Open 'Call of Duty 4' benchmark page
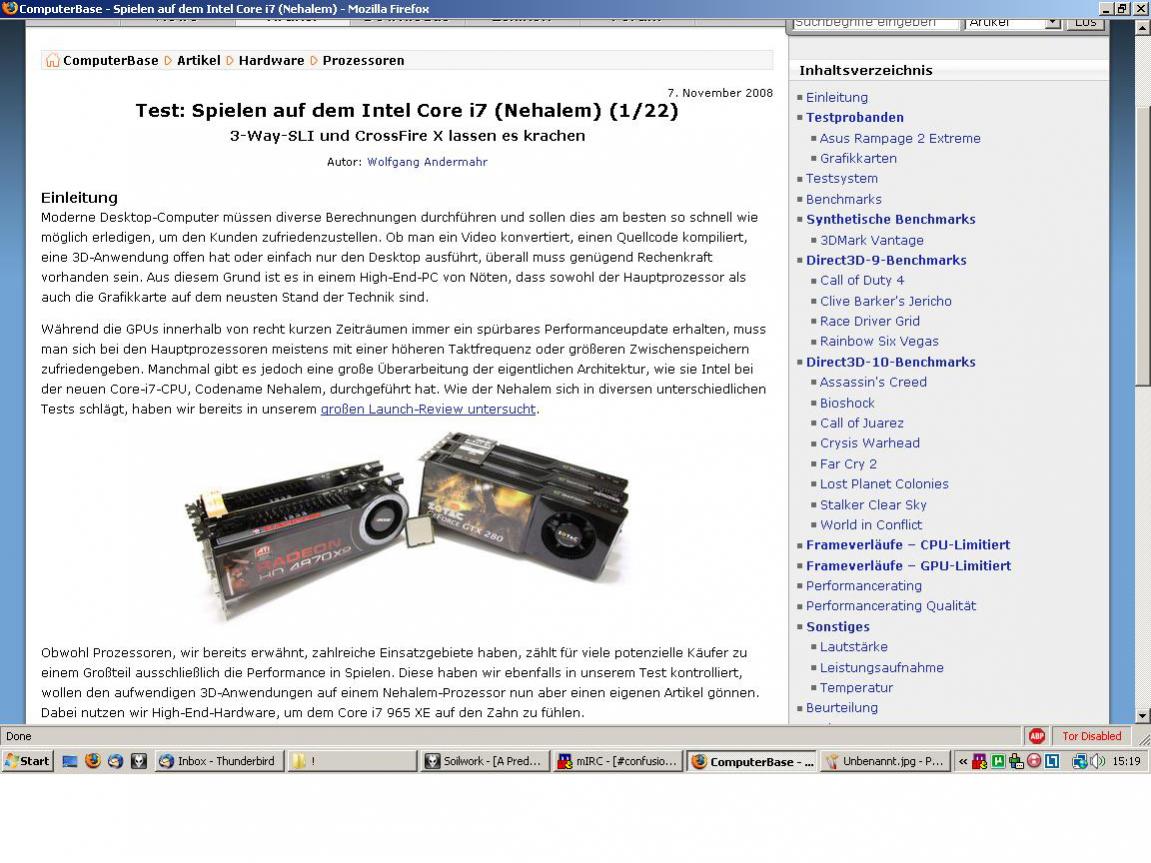1151x863 pixels. (x=862, y=280)
